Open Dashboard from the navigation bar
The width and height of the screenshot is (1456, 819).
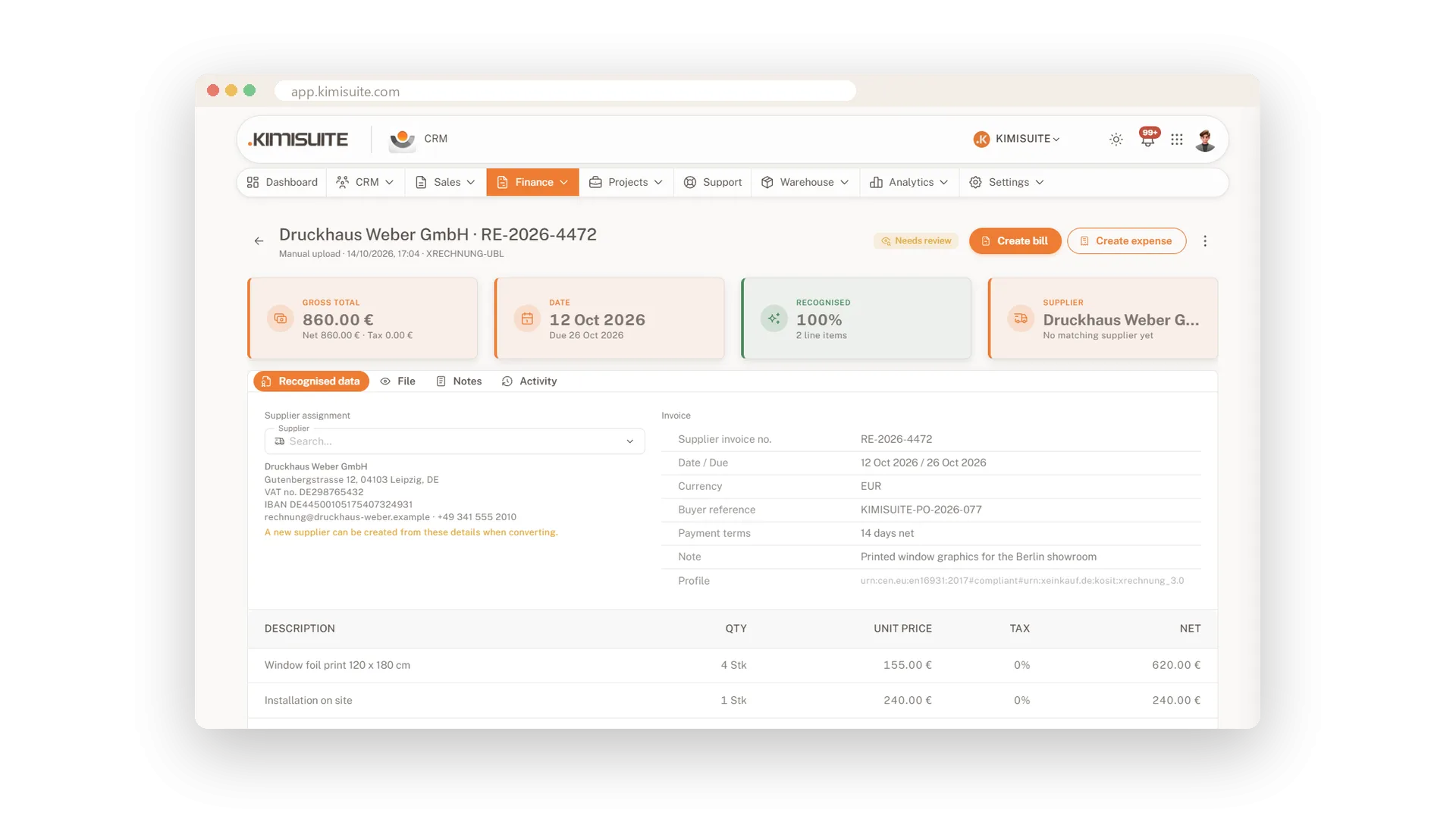282,182
